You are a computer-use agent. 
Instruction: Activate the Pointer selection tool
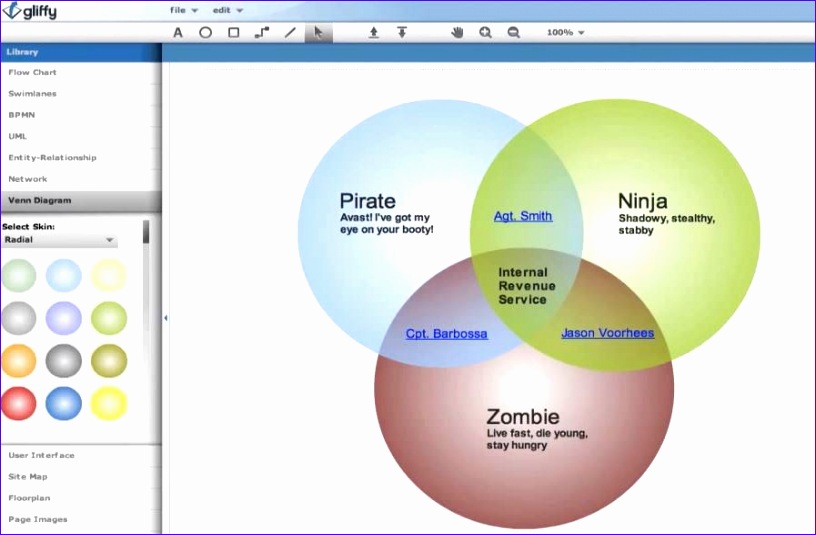[x=318, y=33]
